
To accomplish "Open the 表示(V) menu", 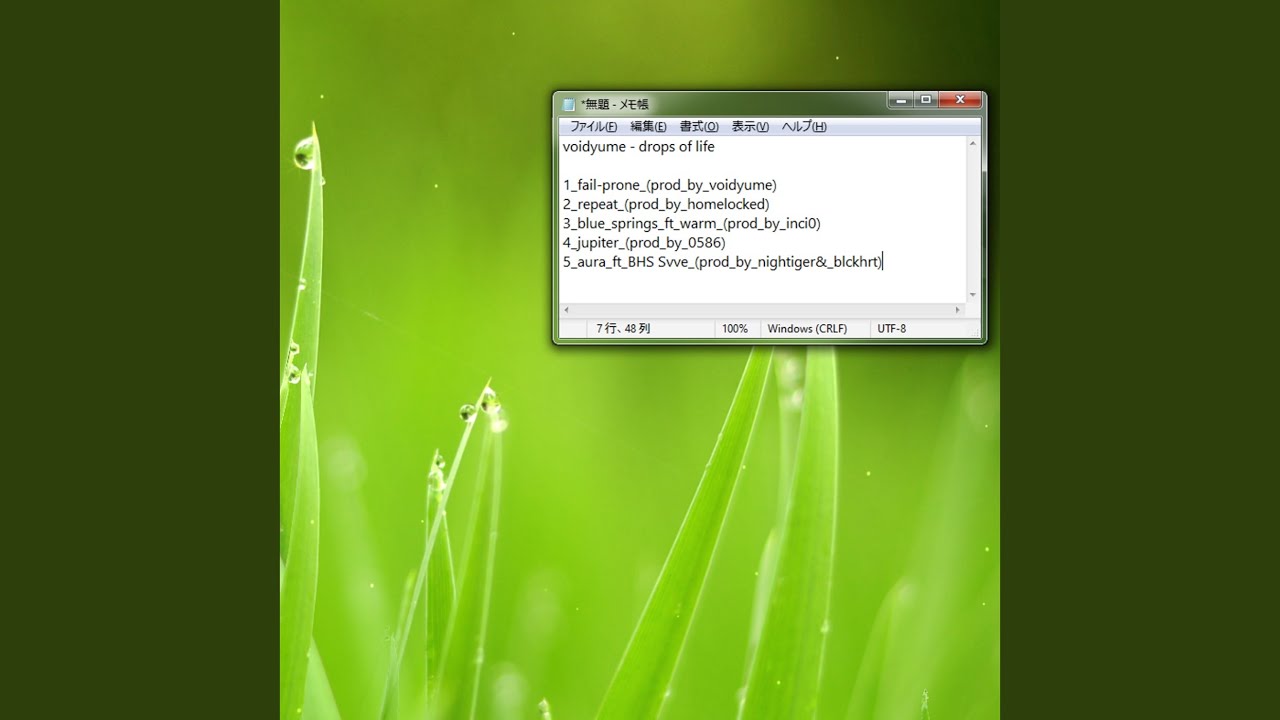I will click(x=750, y=127).
